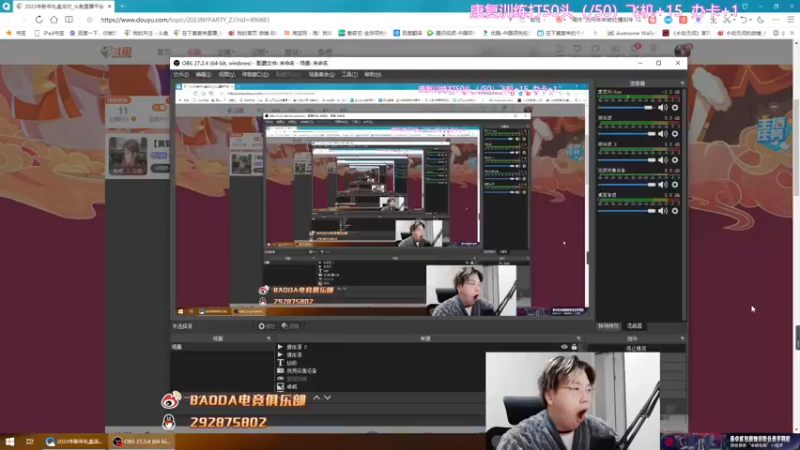Open OBS 文件(F) menu
This screenshot has height=450, width=800.
[x=181, y=74]
